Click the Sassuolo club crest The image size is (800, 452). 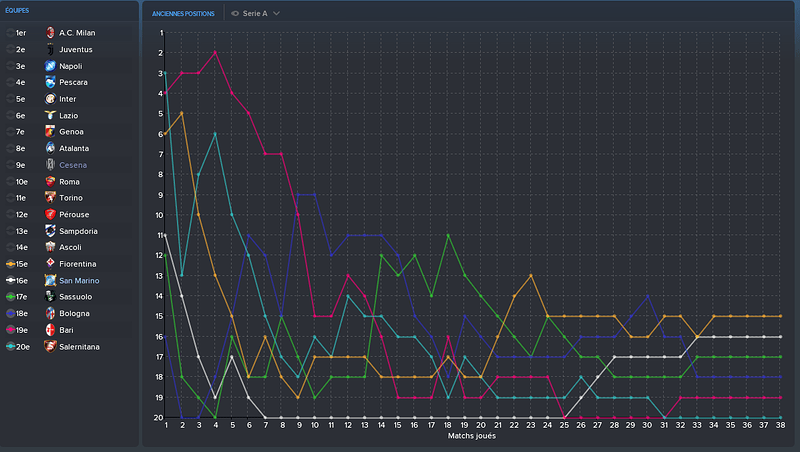click(50, 297)
